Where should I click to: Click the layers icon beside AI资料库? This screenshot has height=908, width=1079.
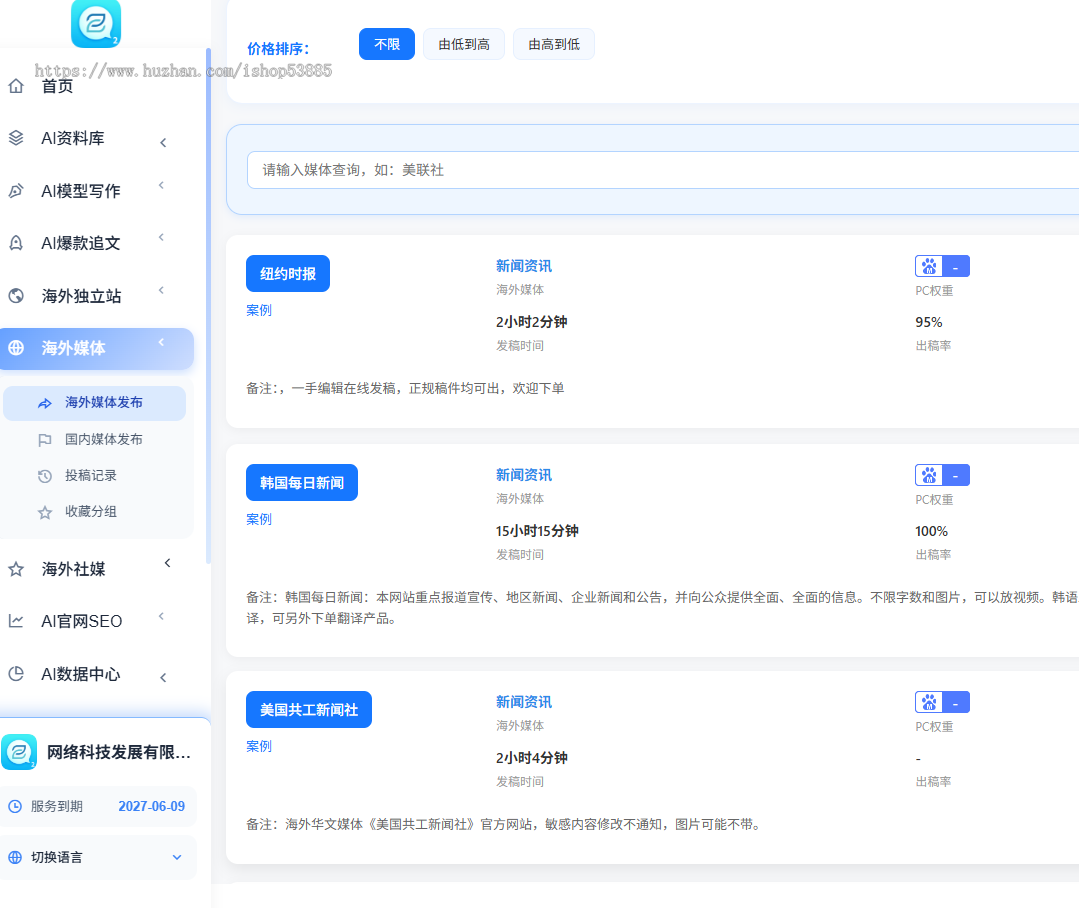(x=16, y=138)
